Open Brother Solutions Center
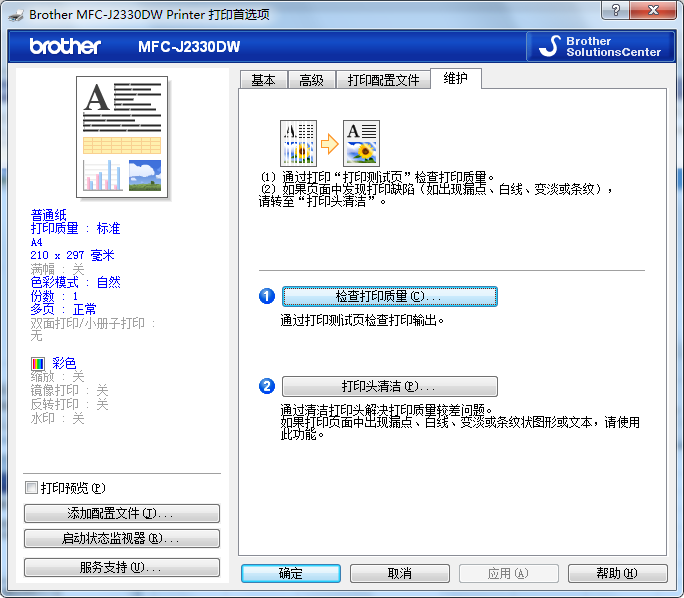 pyautogui.click(x=598, y=47)
